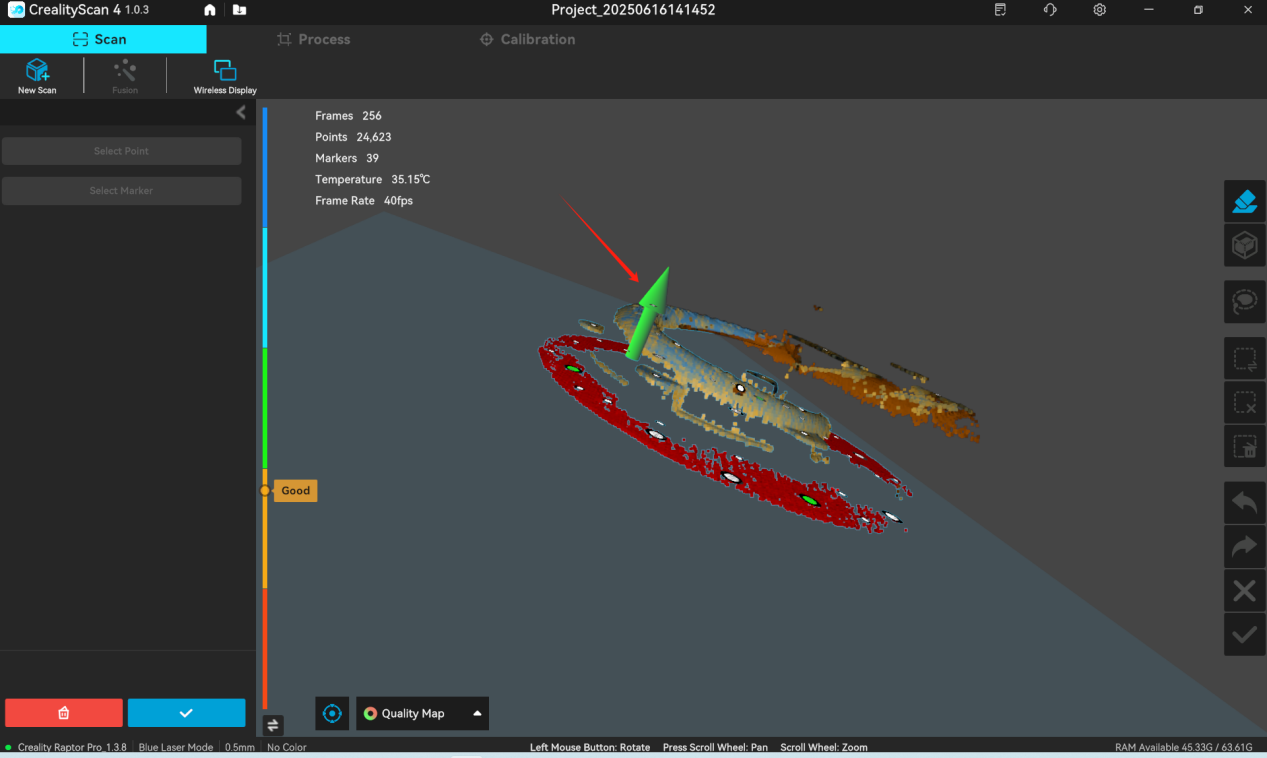Choose the lasso selection tool
Viewport: 1267px width, 758px height.
(1244, 301)
